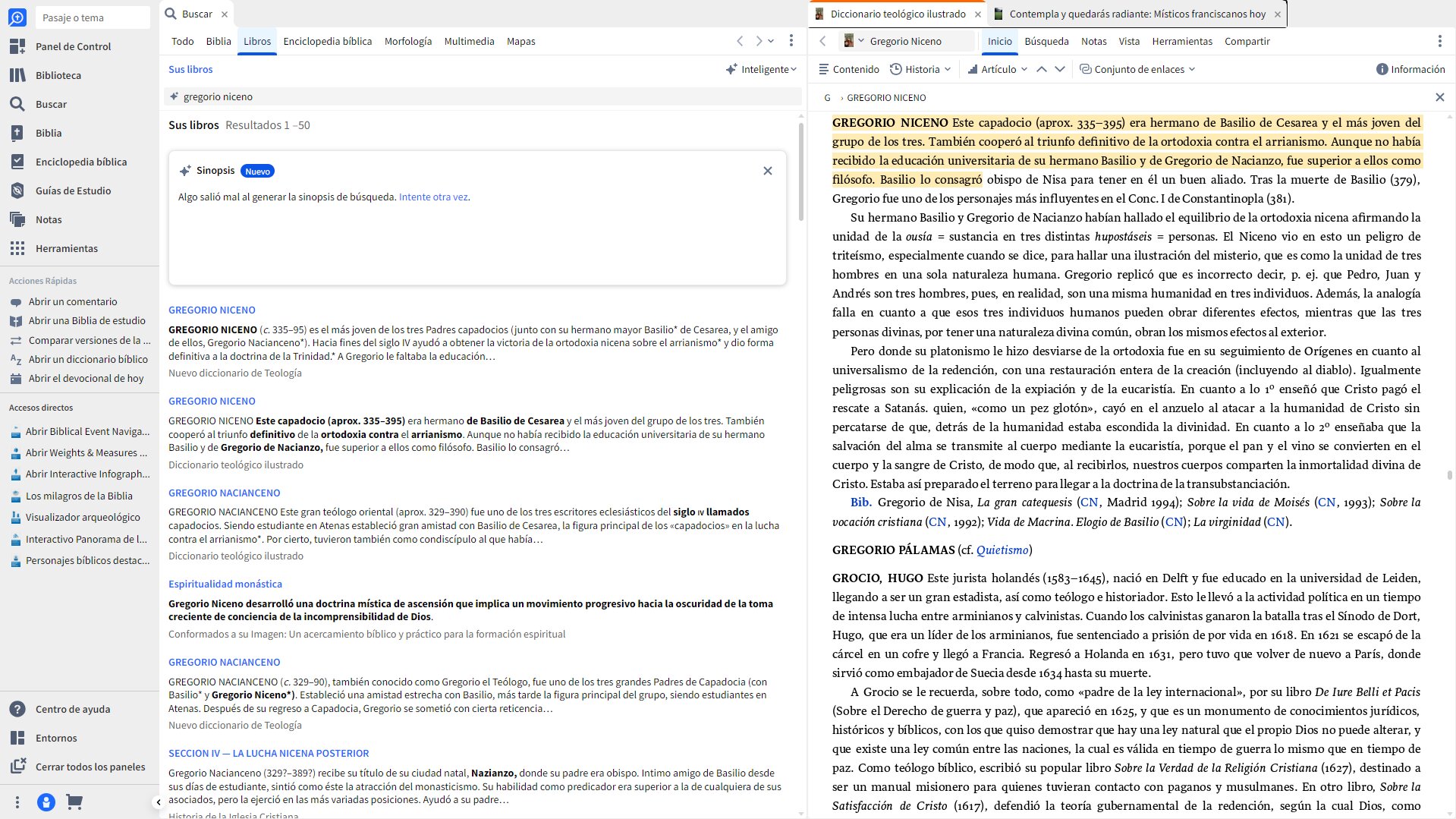Close the Sinopsis card
Viewport: 1456px width, 819px height.
click(768, 171)
